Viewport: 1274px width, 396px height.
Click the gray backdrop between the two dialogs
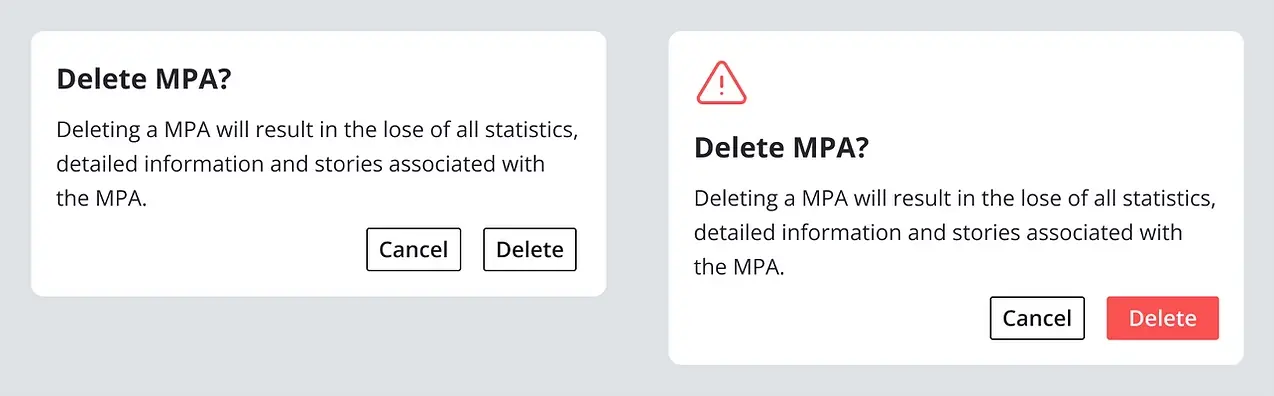click(637, 198)
